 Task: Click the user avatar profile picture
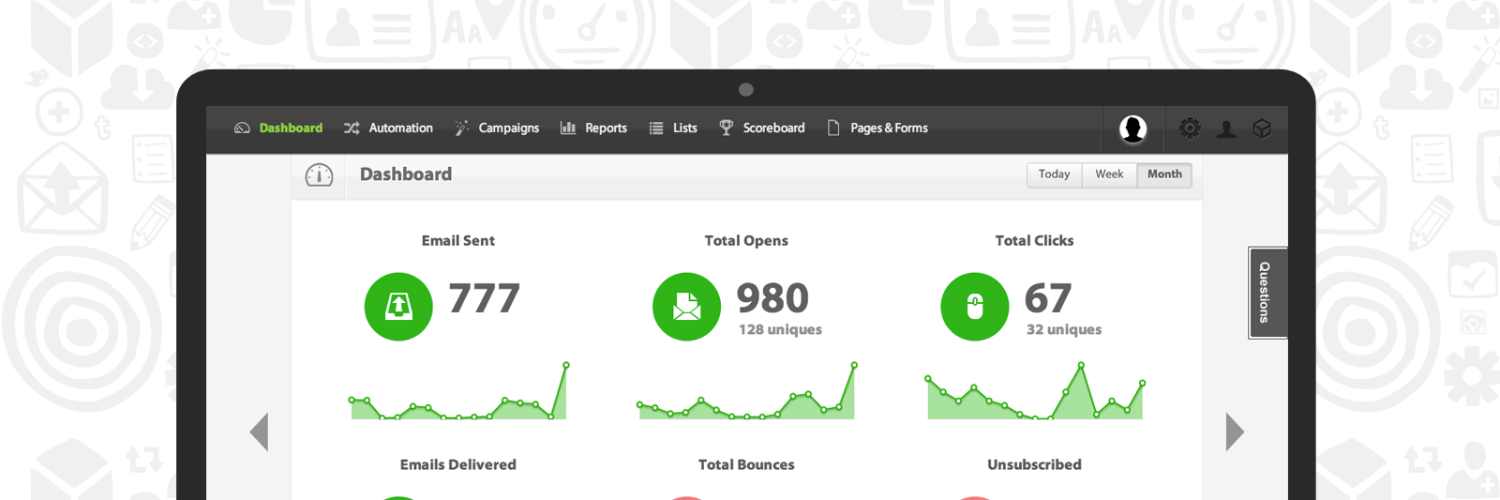point(1133,128)
